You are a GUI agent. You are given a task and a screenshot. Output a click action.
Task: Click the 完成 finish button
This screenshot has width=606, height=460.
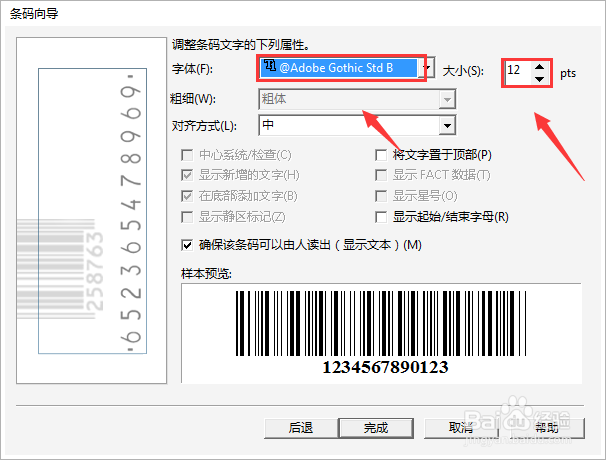pos(376,428)
